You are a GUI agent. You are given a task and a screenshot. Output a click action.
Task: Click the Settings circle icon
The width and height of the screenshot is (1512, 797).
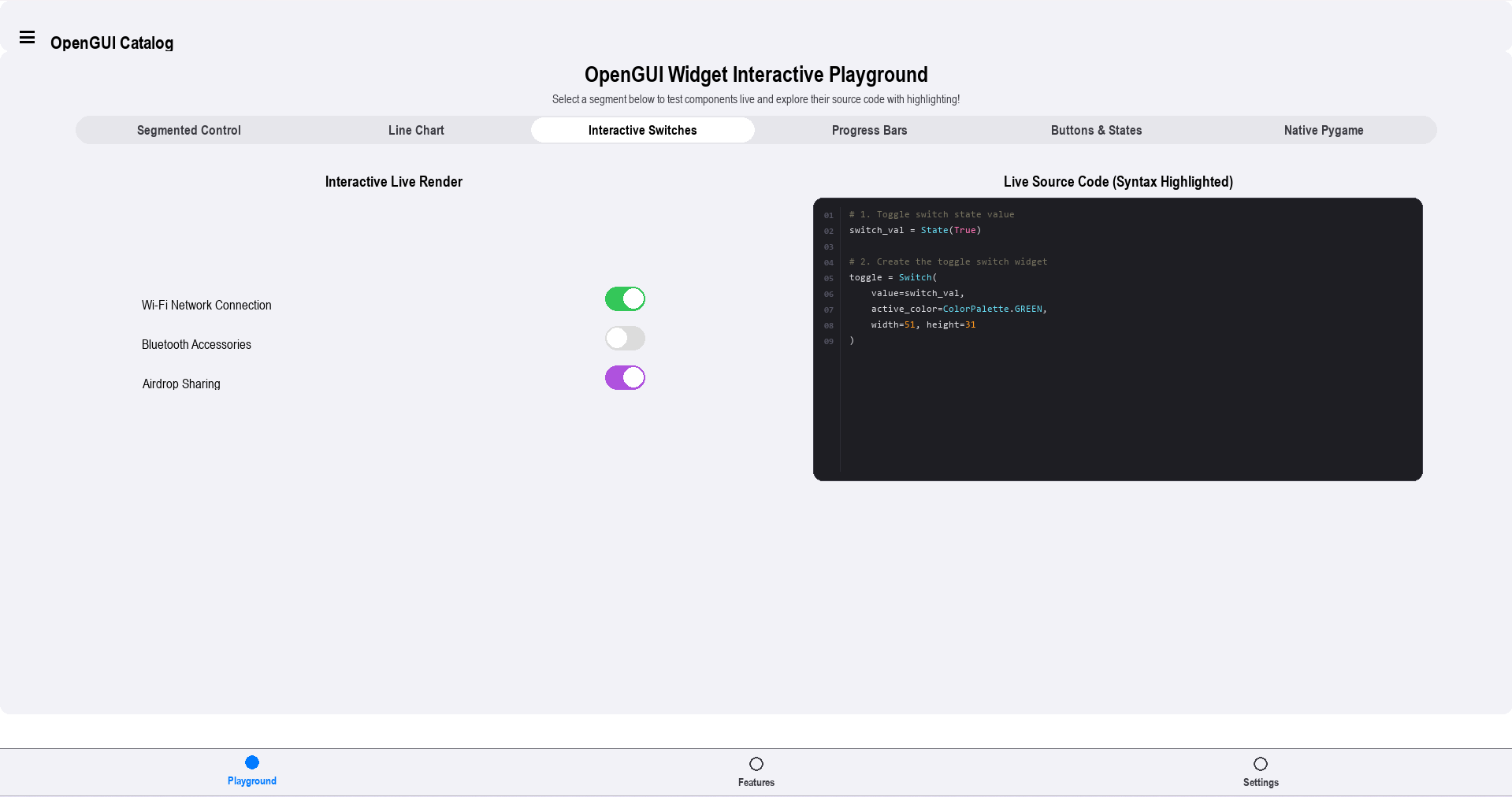(x=1261, y=764)
